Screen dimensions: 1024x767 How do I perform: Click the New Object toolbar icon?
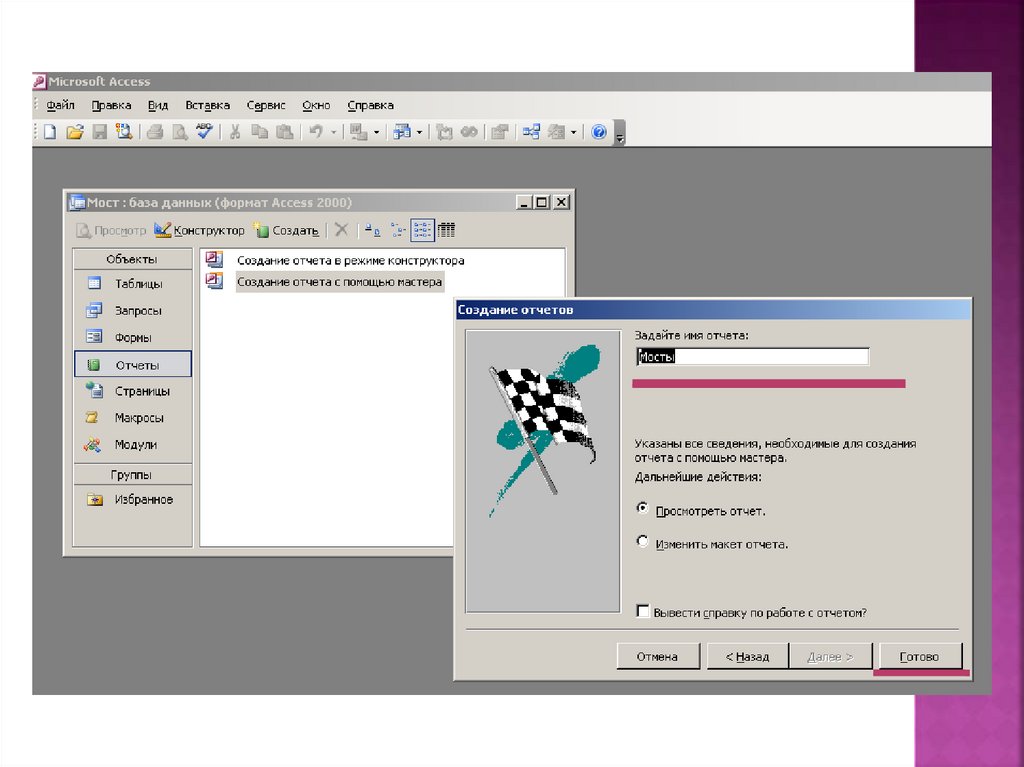click(x=556, y=132)
